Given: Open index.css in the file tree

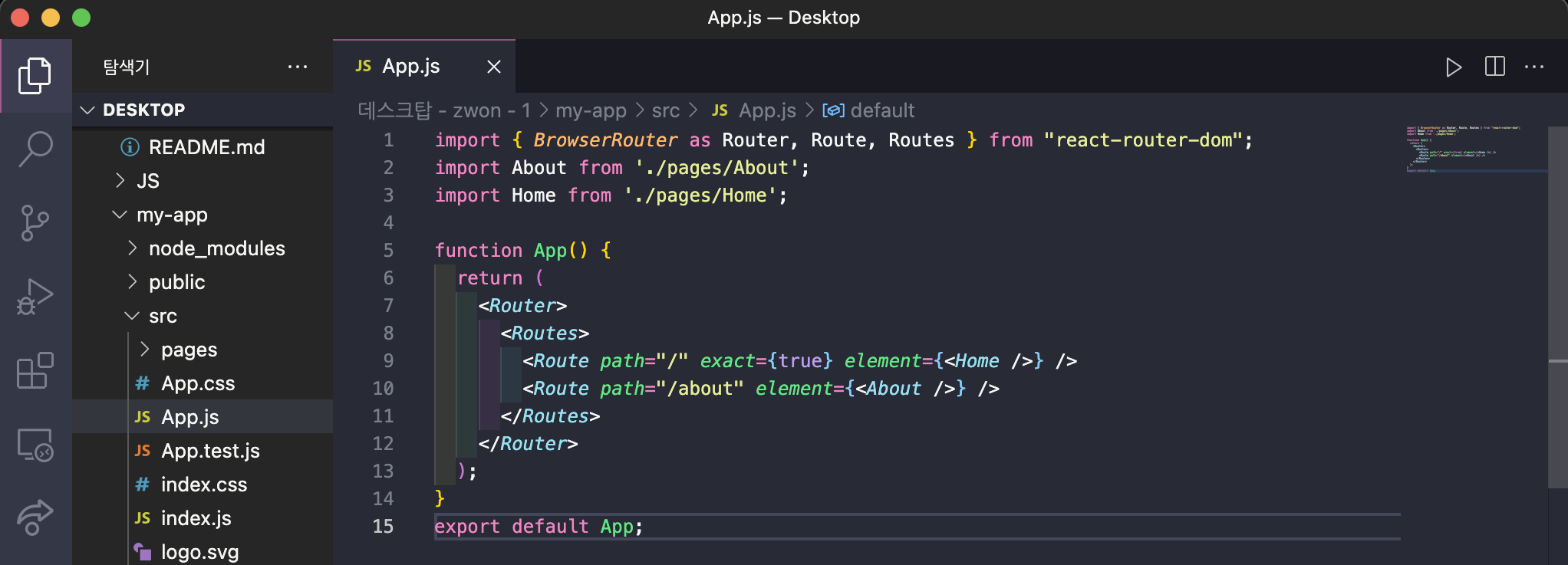Looking at the screenshot, I should pos(204,485).
